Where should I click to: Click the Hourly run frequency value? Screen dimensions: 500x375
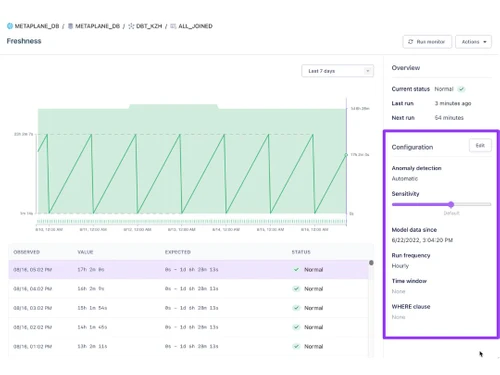pos(400,266)
